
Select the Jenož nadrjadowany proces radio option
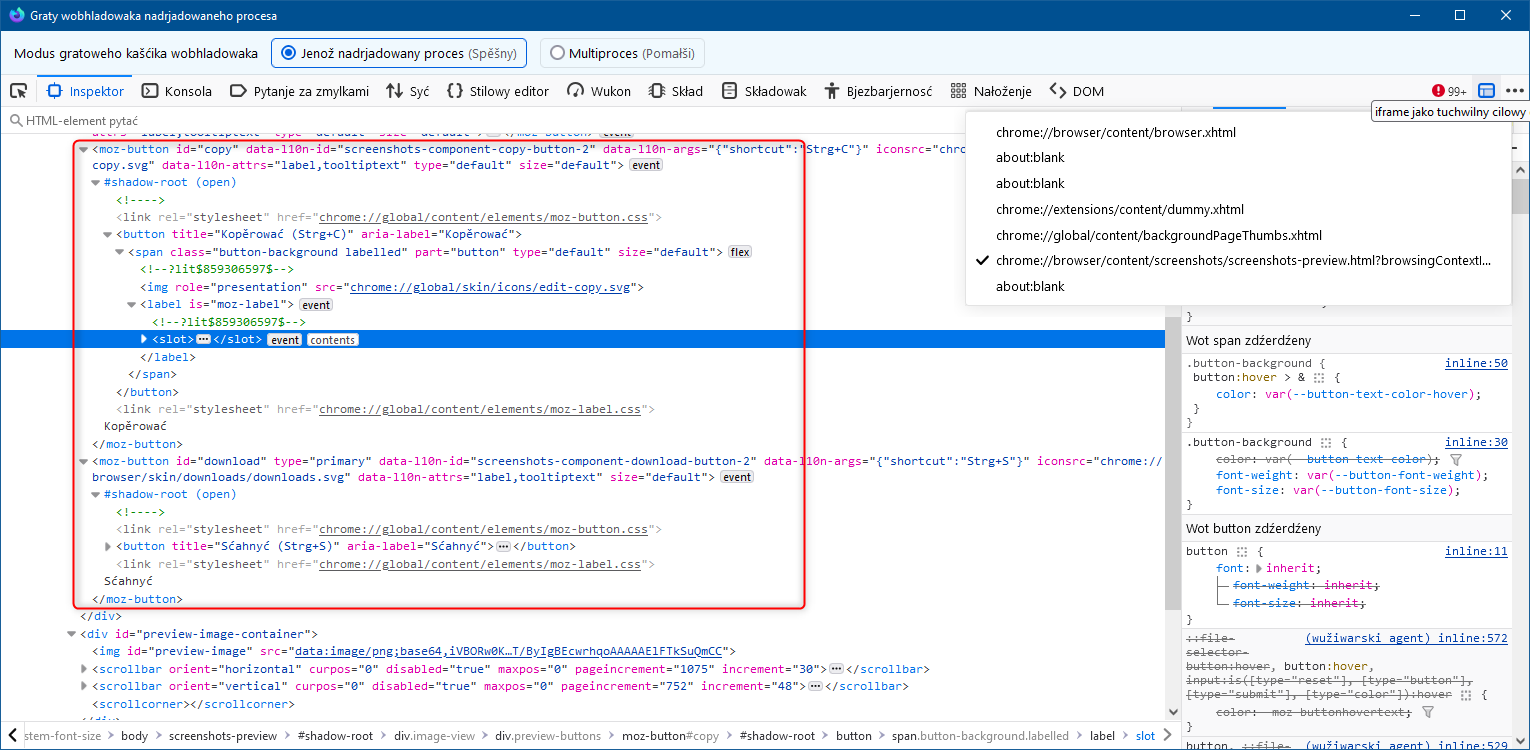[x=289, y=53]
